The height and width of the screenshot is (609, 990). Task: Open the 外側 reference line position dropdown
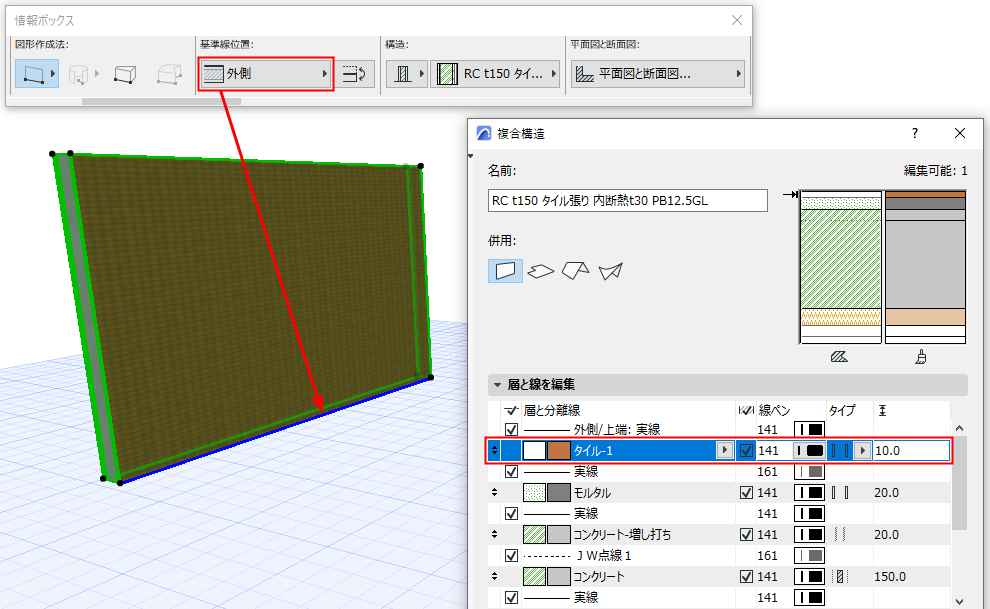pos(266,74)
